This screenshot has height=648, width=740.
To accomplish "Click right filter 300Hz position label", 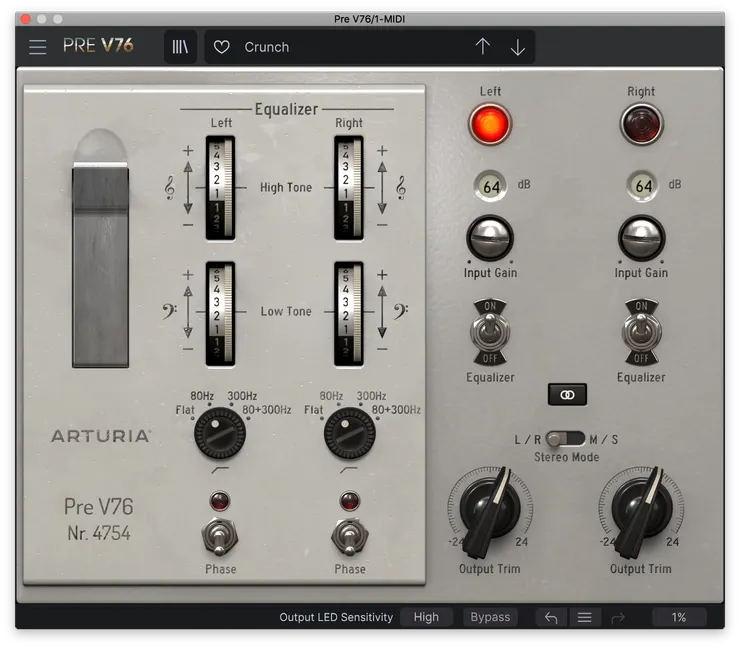I will 371,396.
